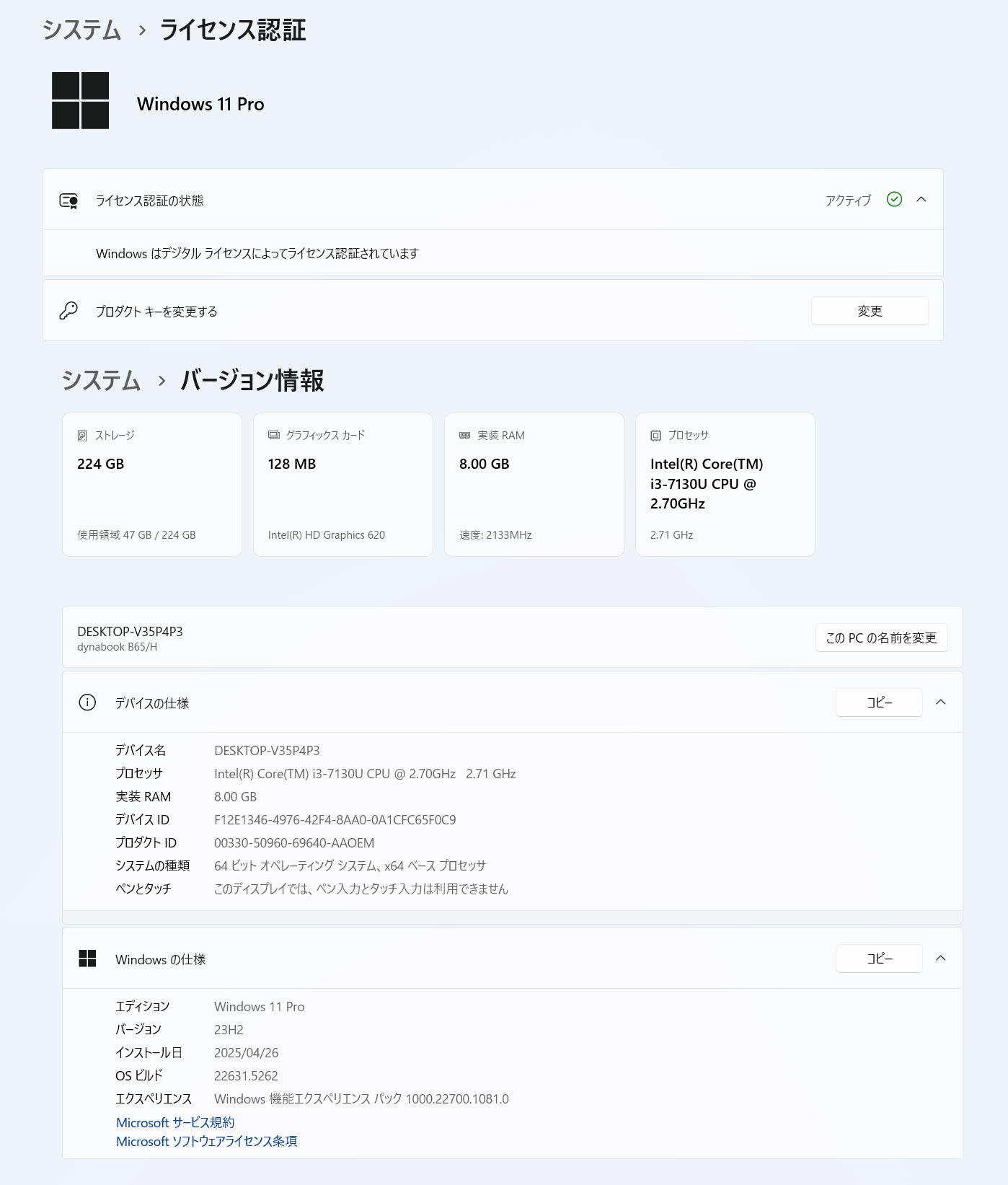Image resolution: width=1008 pixels, height=1185 pixels.
Task: Click この PC の名前を変更 button
Action: 881,638
